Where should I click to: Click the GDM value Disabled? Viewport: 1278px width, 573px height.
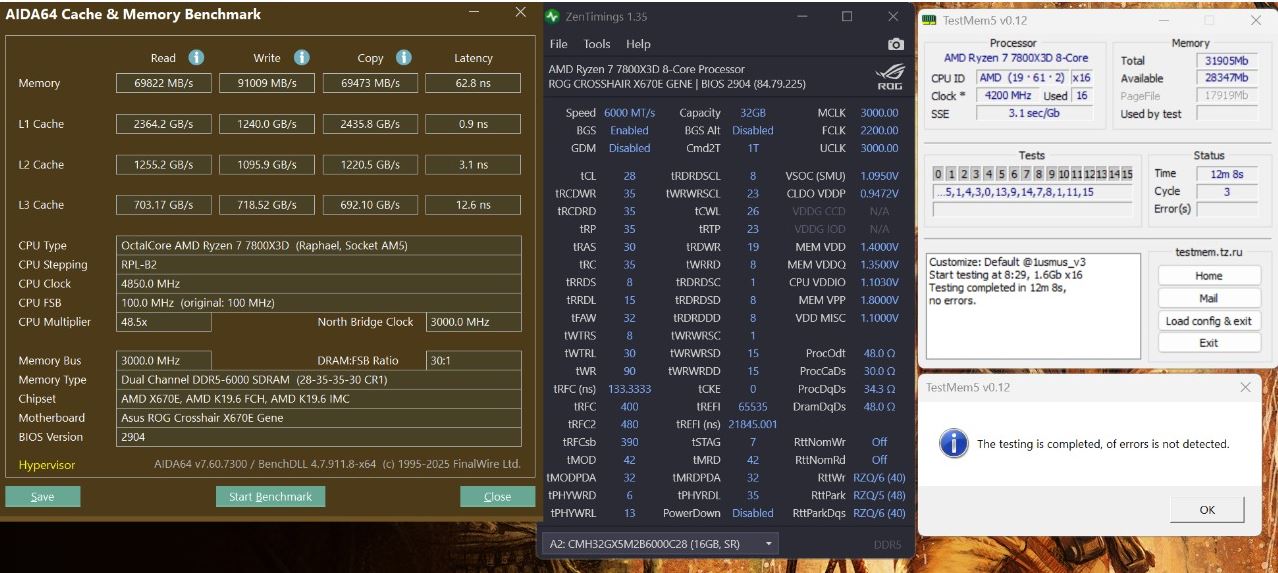(x=629, y=148)
